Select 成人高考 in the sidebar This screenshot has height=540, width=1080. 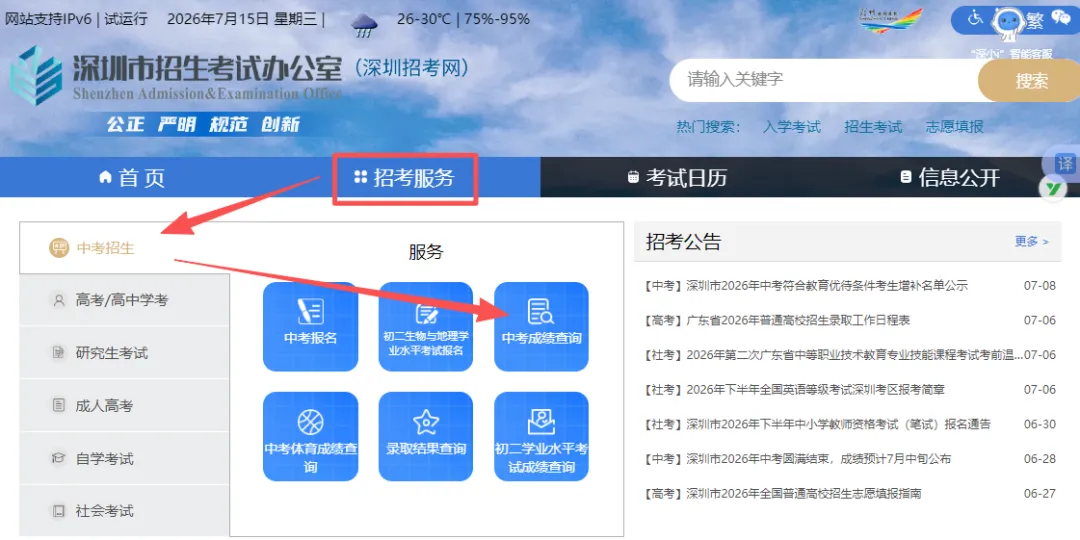click(124, 406)
